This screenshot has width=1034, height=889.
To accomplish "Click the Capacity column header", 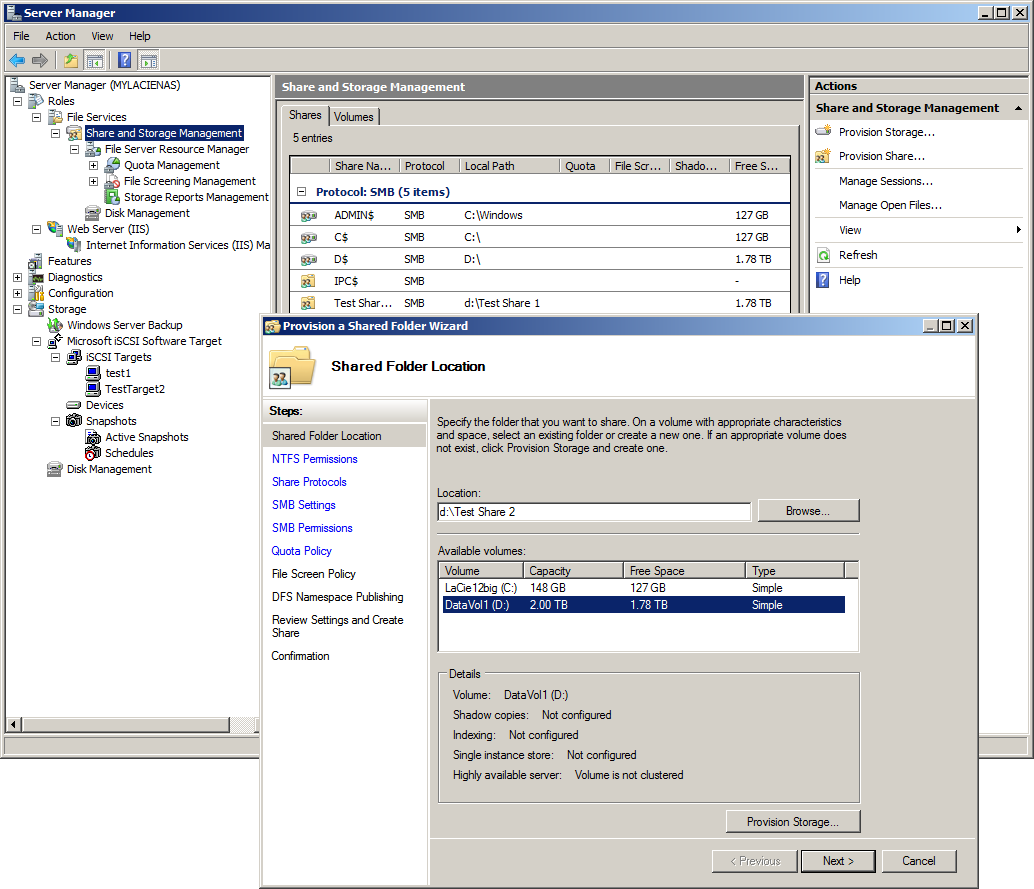I will pyautogui.click(x=573, y=570).
